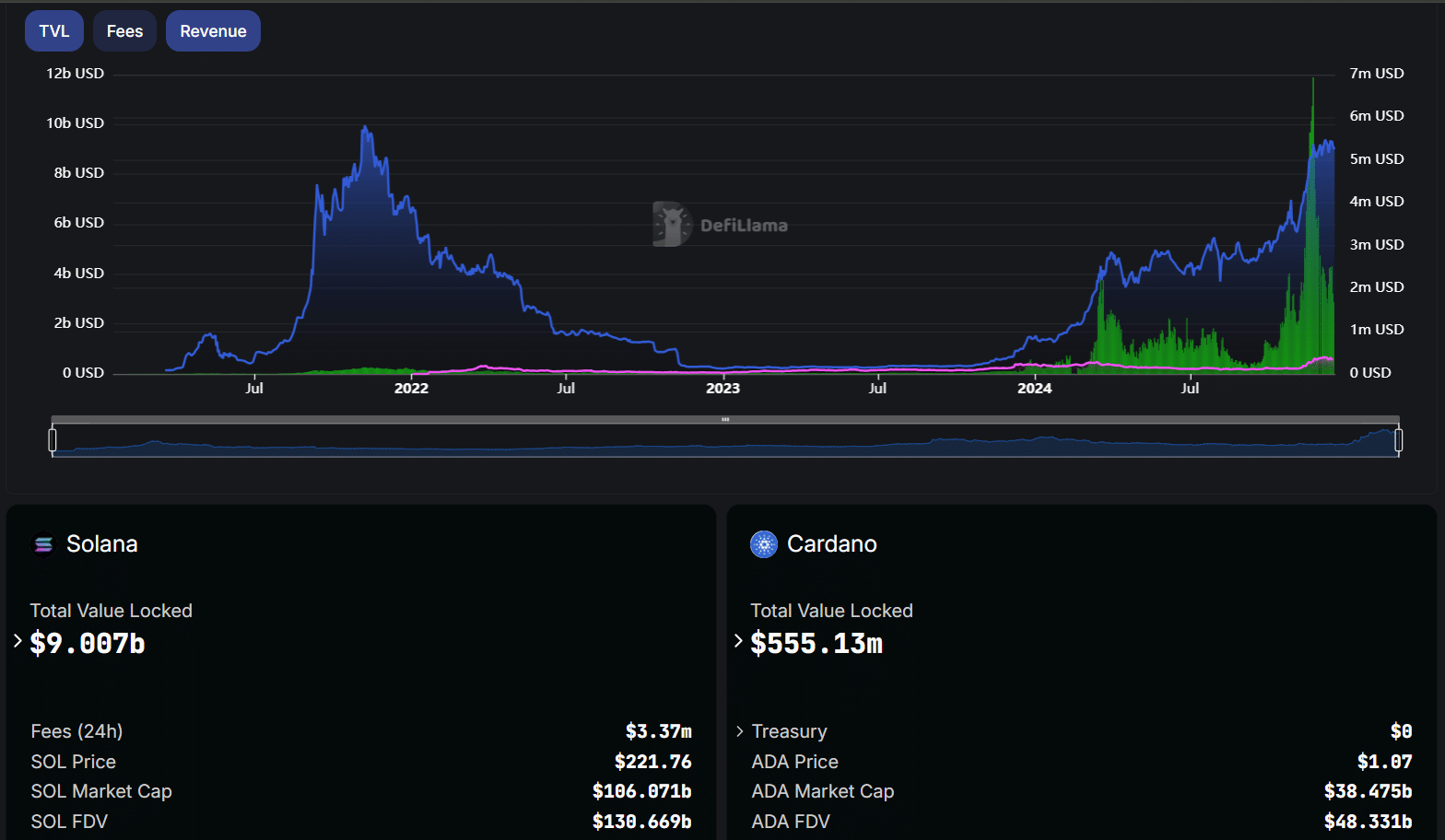
Task: Select the $1.07 ADA price value
Action: (x=1385, y=762)
